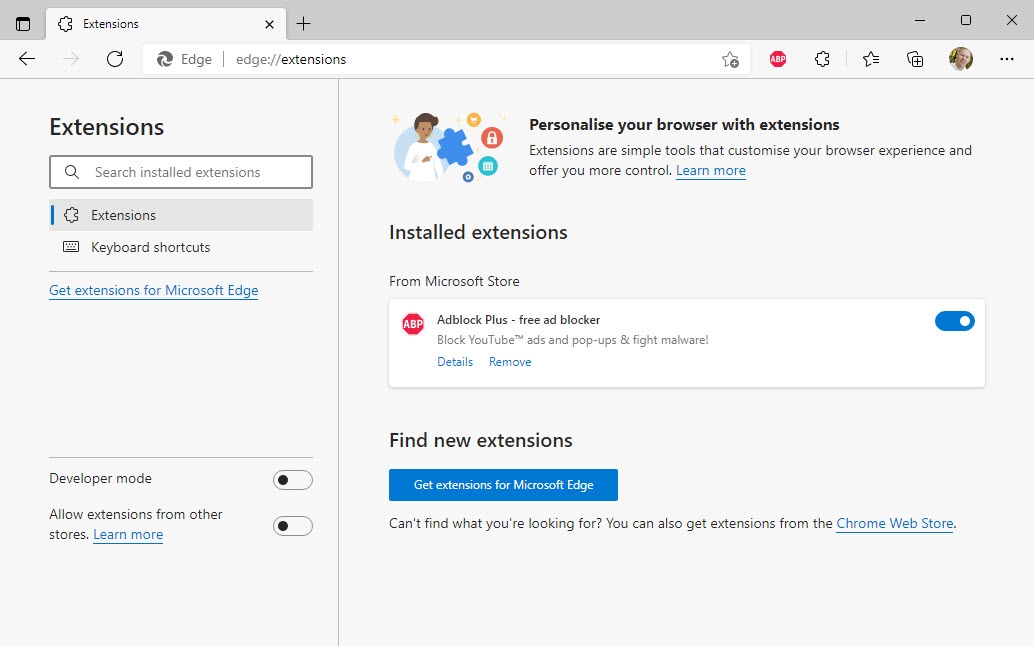This screenshot has width=1034, height=646.
Task: Open a new tab with plus button
Action: tap(303, 24)
